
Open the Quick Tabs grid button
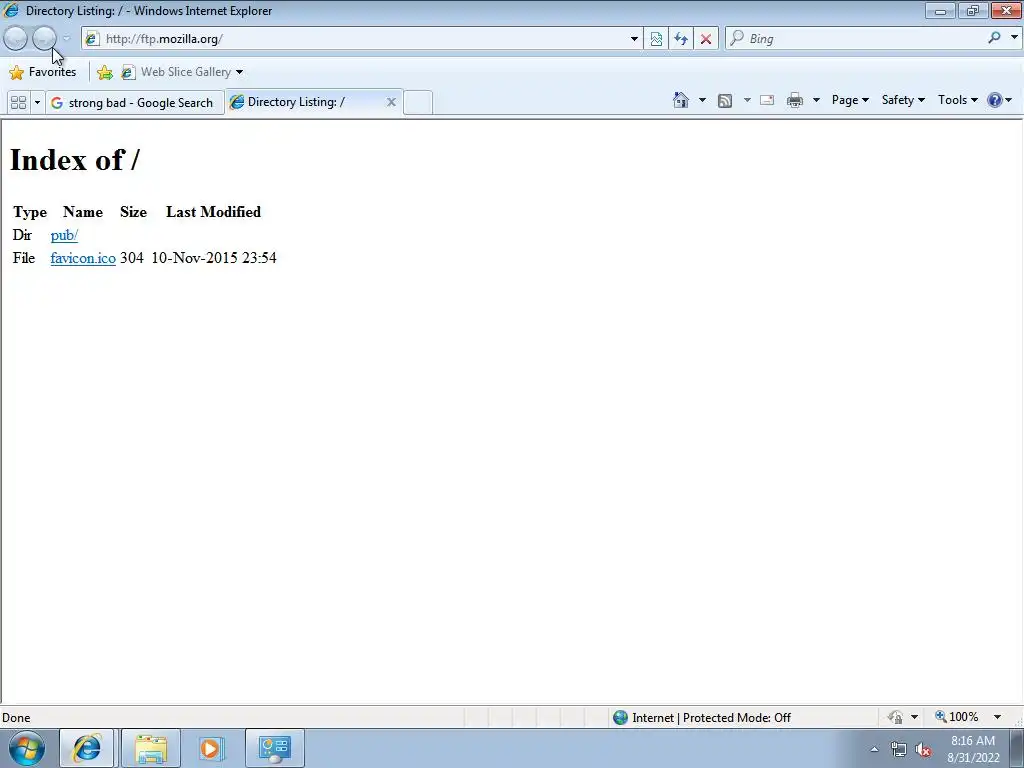[18, 103]
